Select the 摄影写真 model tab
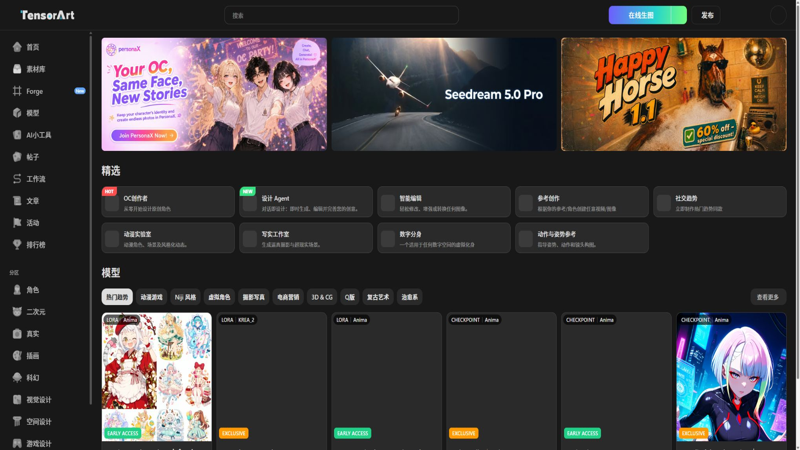This screenshot has width=800, height=450. click(254, 297)
